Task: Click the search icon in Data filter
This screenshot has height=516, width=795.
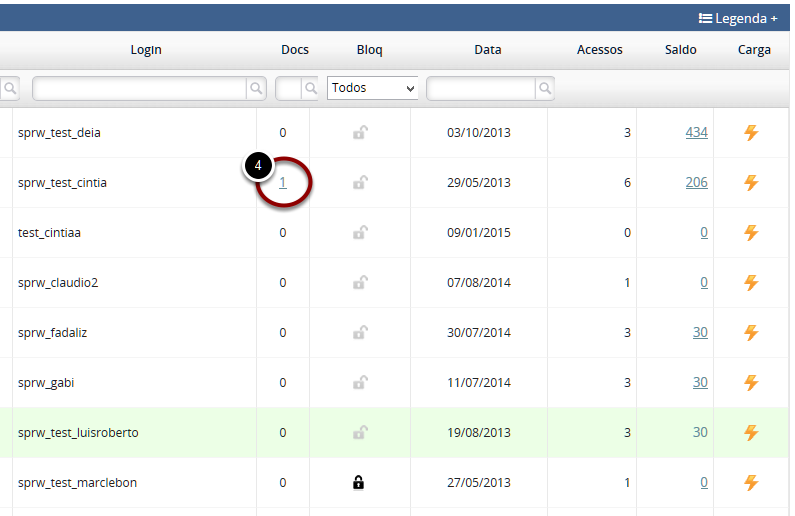Action: pyautogui.click(x=544, y=89)
